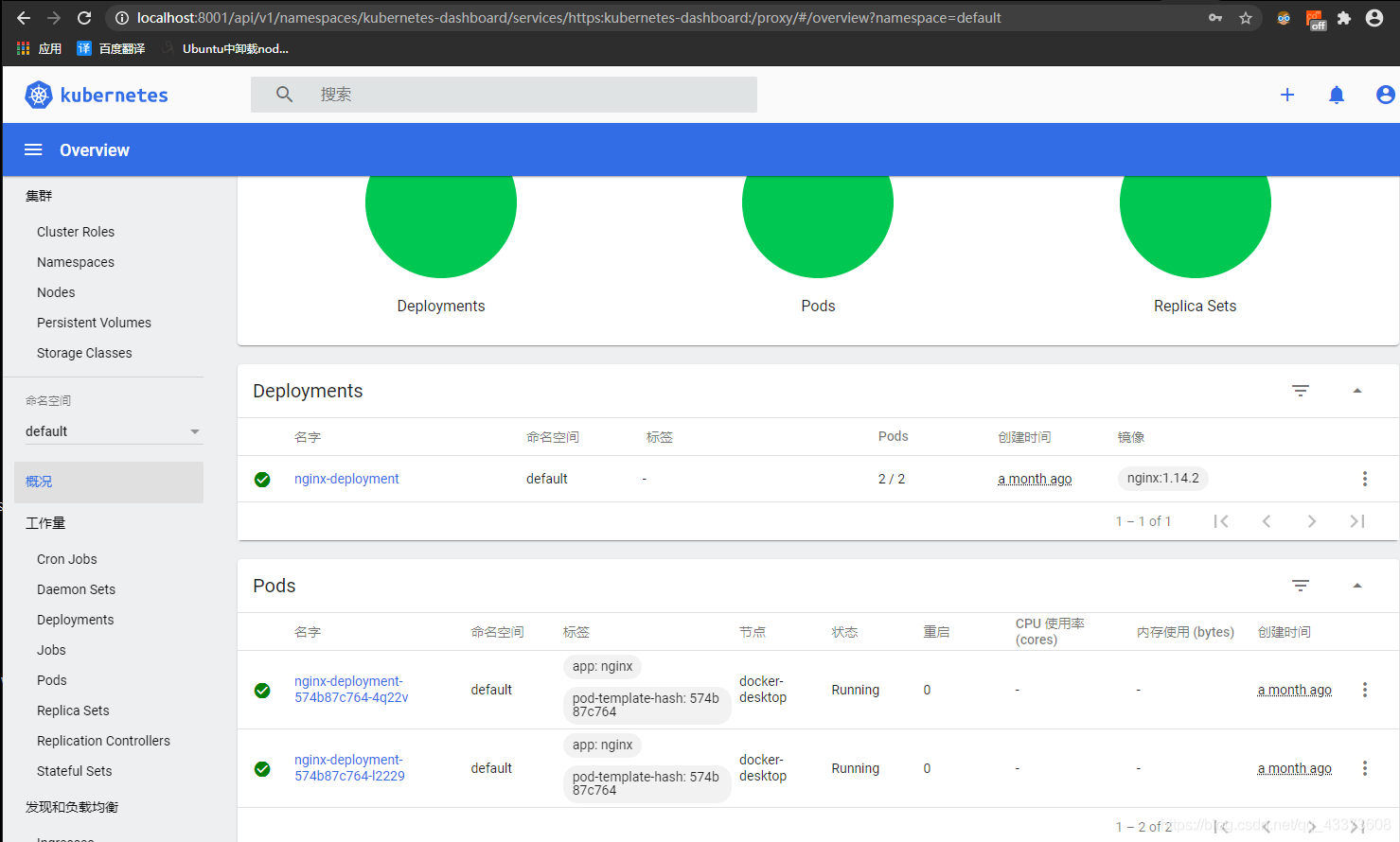Image resolution: width=1400 pixels, height=842 pixels.
Task: Click the 工作量 workloads sidebar heading
Action: coord(45,523)
